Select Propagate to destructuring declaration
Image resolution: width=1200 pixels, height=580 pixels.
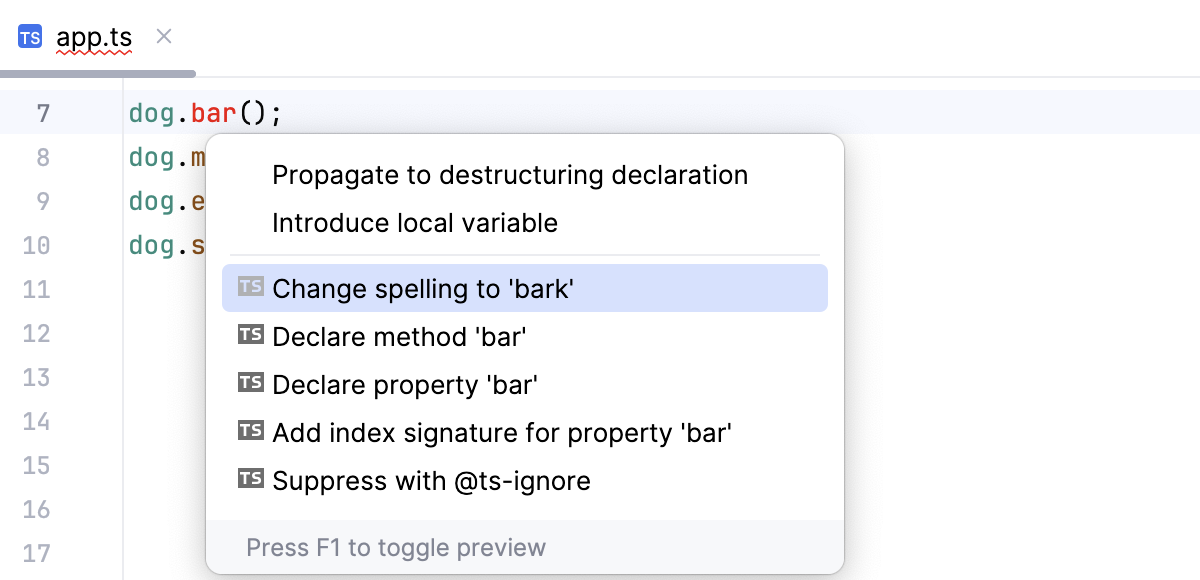(x=510, y=175)
